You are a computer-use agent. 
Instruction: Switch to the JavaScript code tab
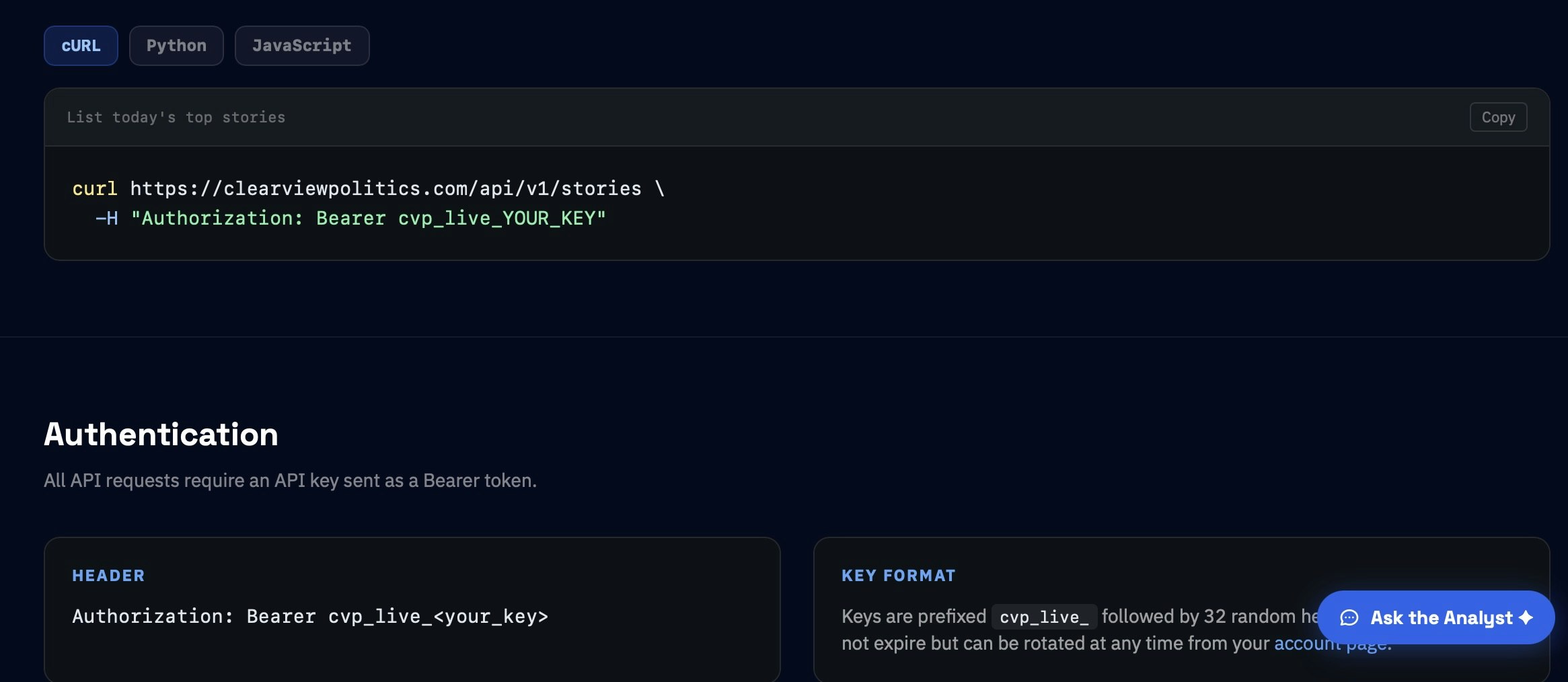[302, 46]
